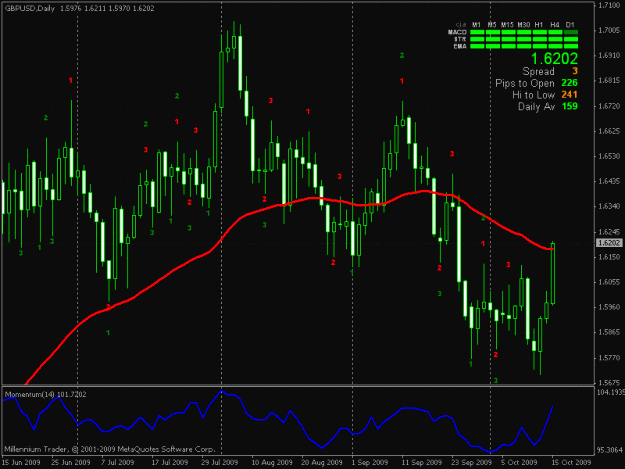Click the 15 Jun 2009 date label
Image resolution: width=625 pixels, height=469 pixels.
pyautogui.click(x=21, y=462)
